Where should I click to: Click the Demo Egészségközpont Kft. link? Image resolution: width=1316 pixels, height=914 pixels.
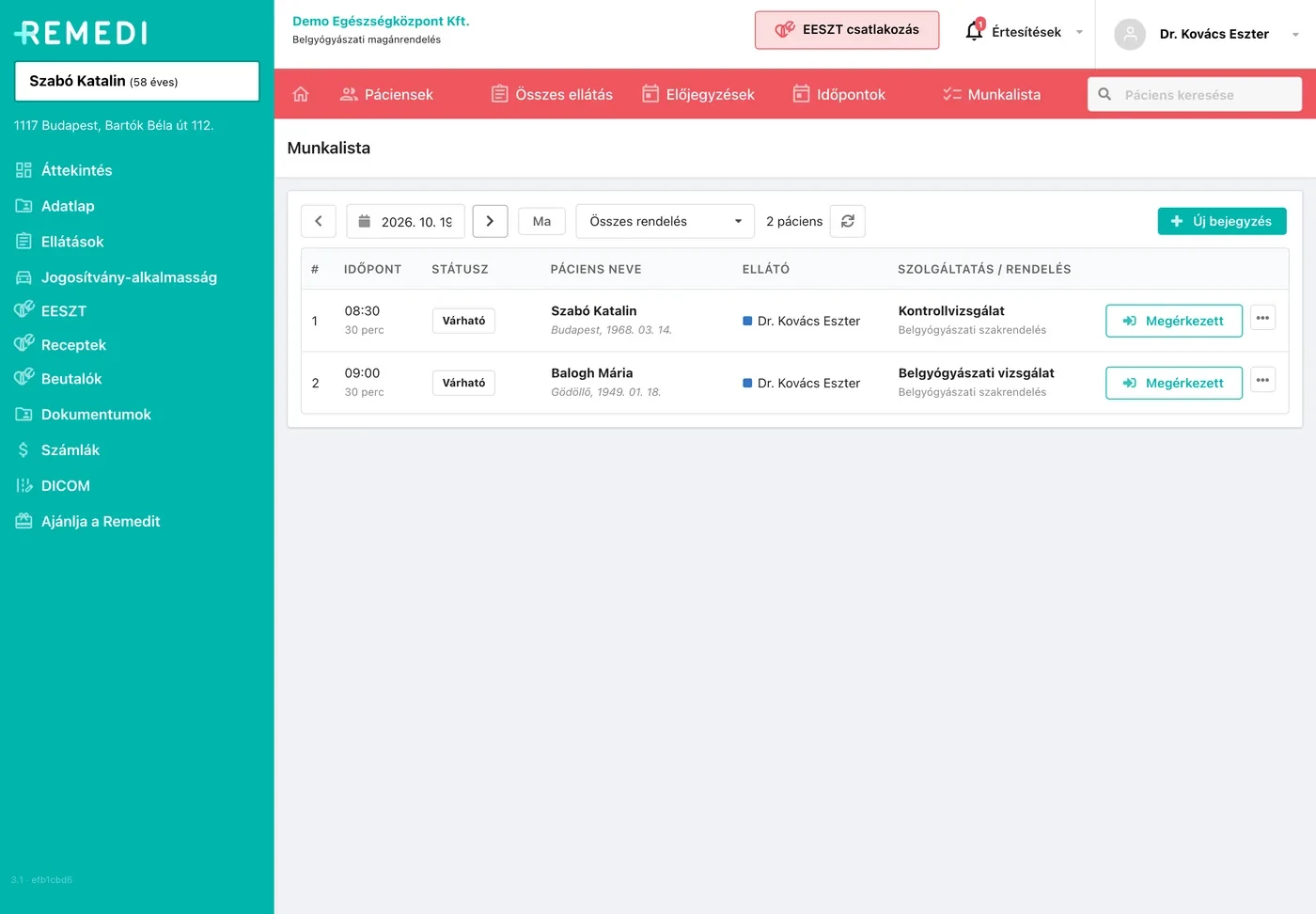tap(381, 21)
